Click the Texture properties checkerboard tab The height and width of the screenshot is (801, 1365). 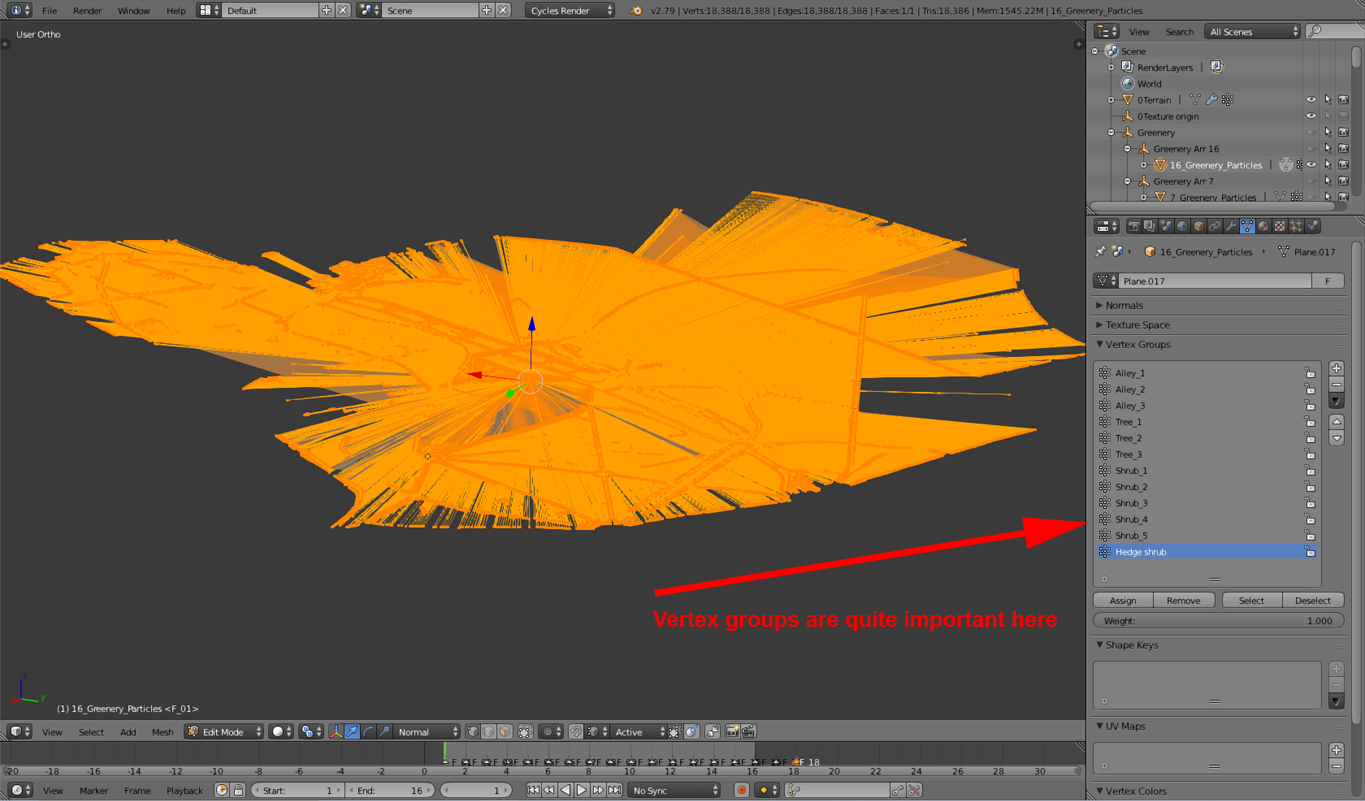1280,227
